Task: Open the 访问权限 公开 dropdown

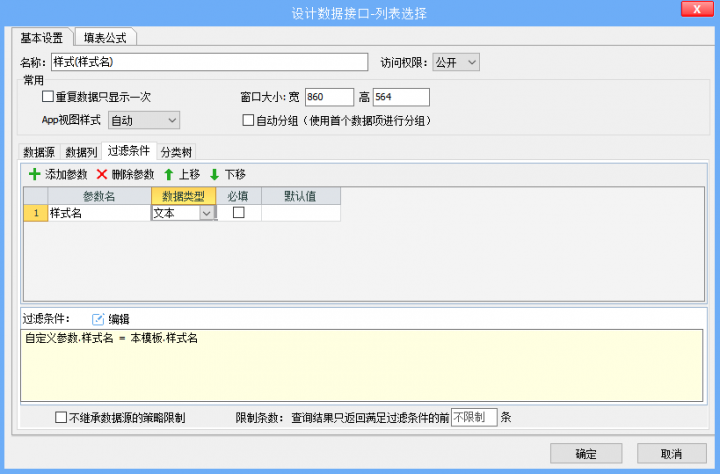Action: click(x=456, y=62)
